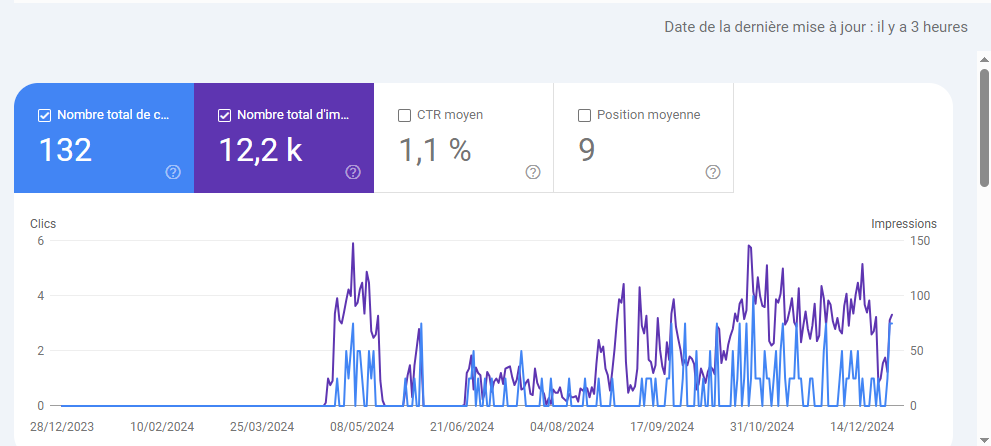Click the 14/12/2024 date axis label
Viewport: 991px width, 446px height.
coord(862,427)
